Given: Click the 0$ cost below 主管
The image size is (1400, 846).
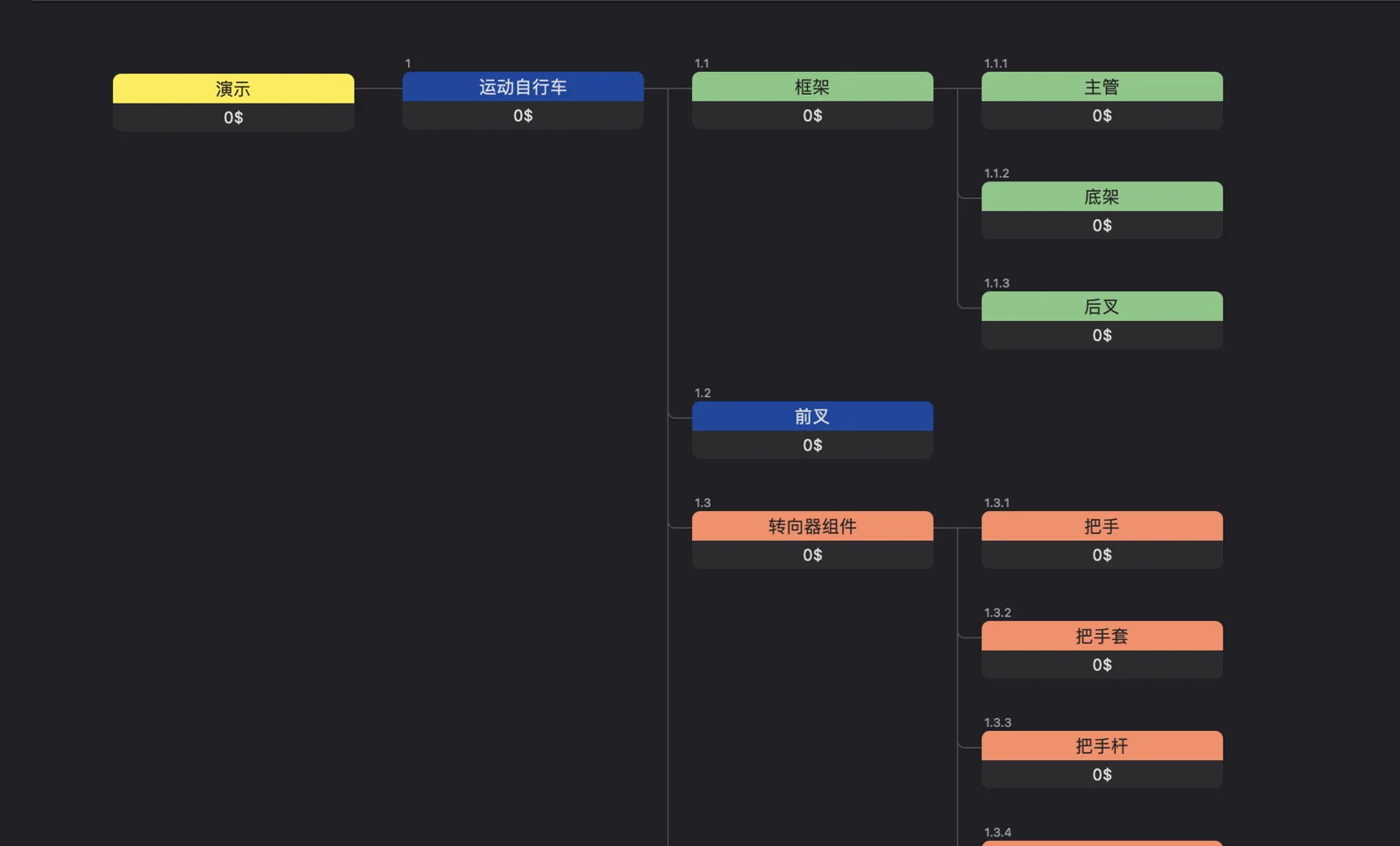Looking at the screenshot, I should pyautogui.click(x=1102, y=116).
